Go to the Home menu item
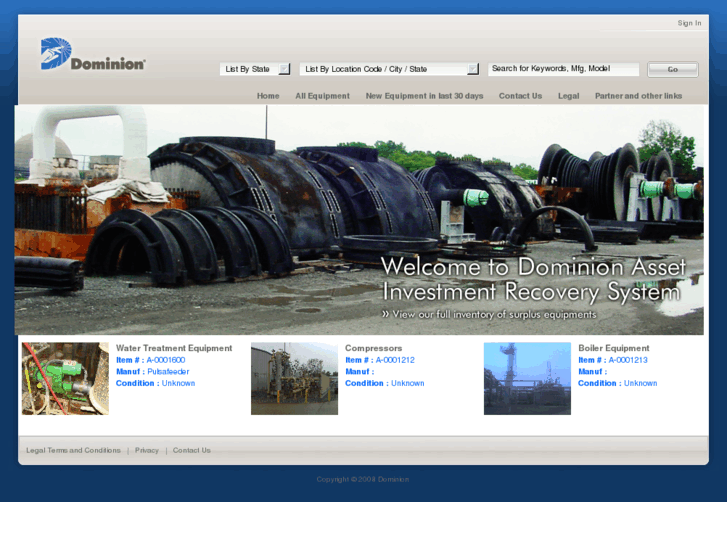Image resolution: width=727 pixels, height=545 pixels. coord(268,96)
